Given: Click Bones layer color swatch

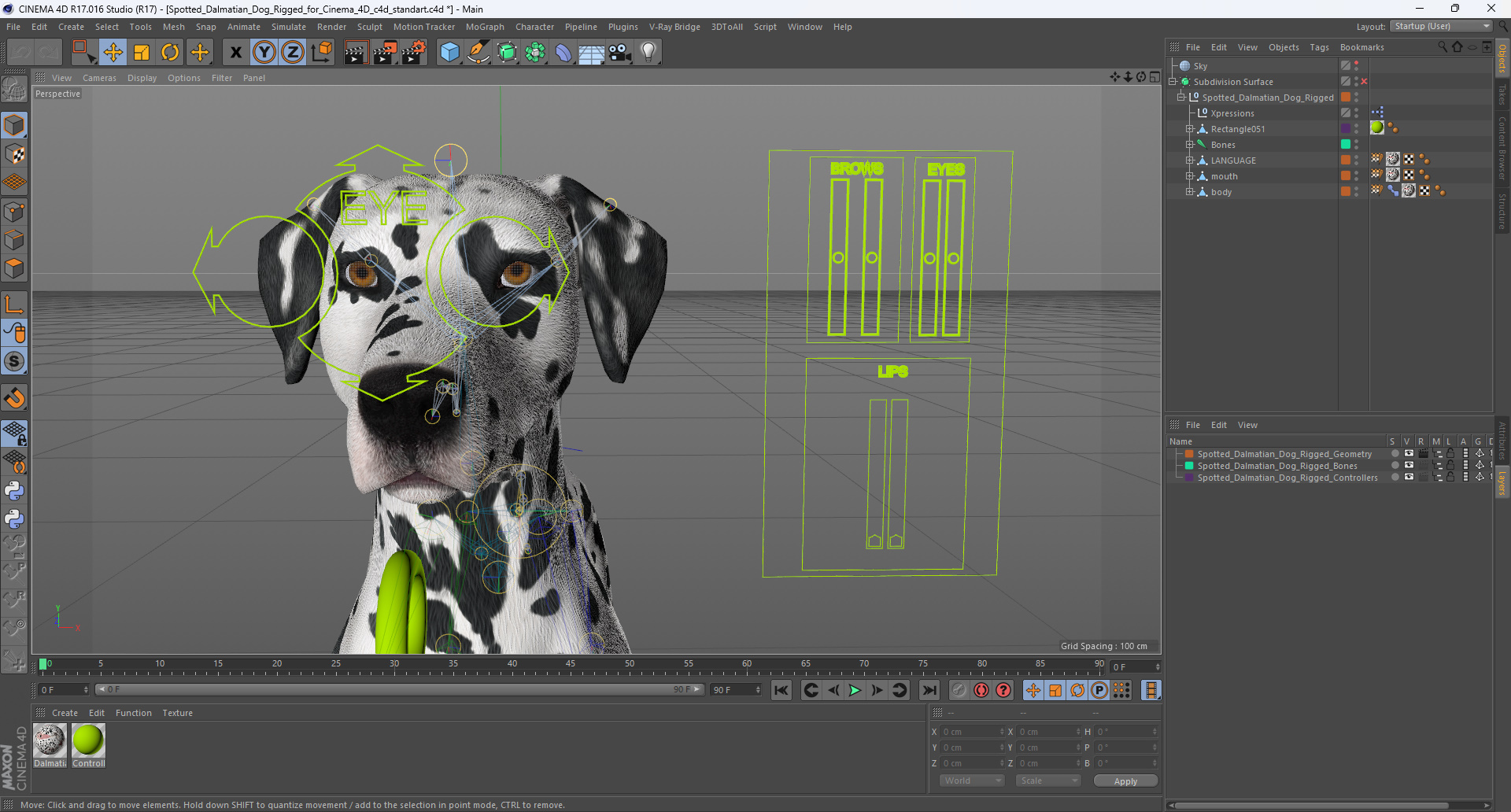Looking at the screenshot, I should coord(1189,466).
